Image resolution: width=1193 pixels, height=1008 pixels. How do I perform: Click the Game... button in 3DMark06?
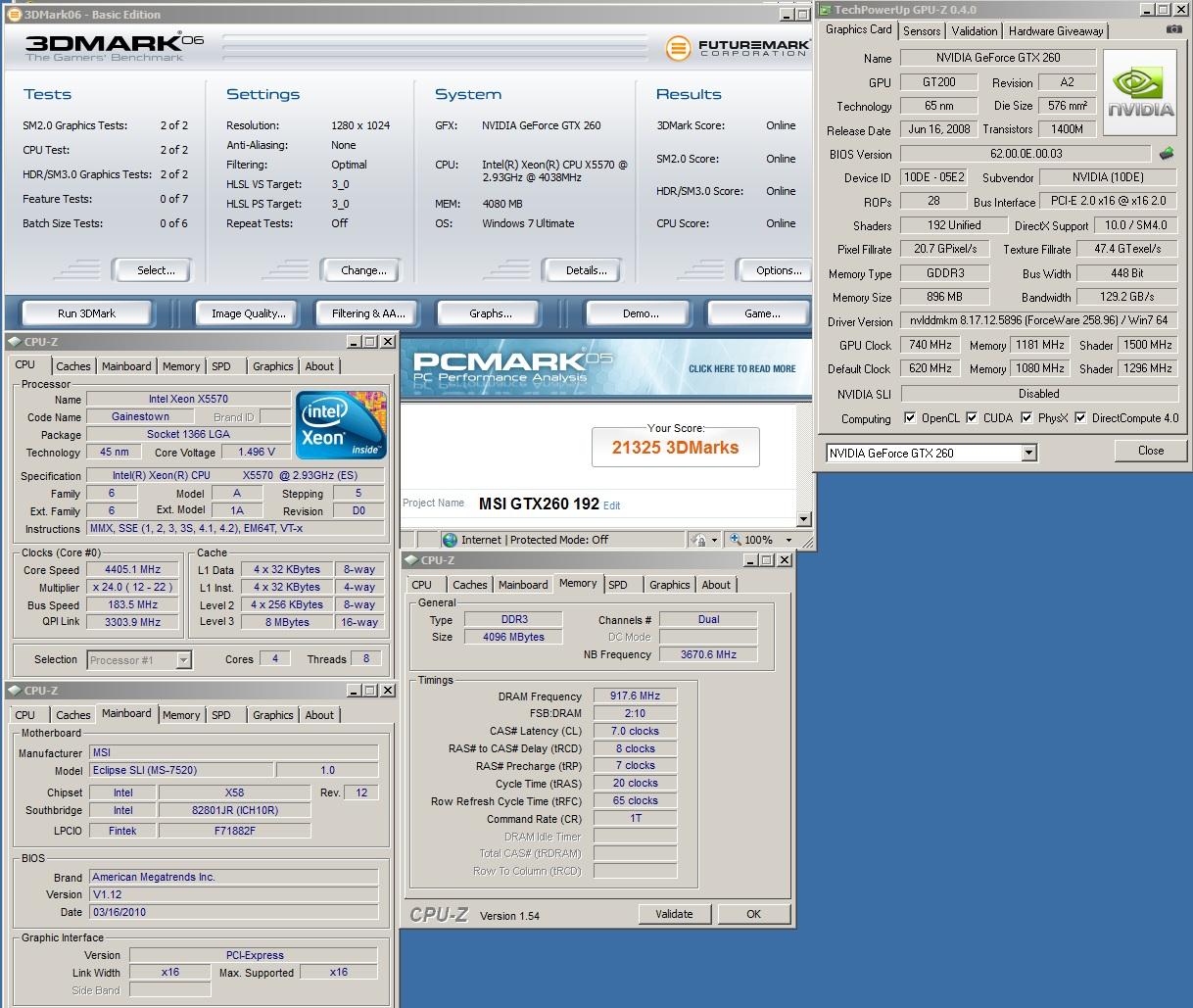pos(762,313)
